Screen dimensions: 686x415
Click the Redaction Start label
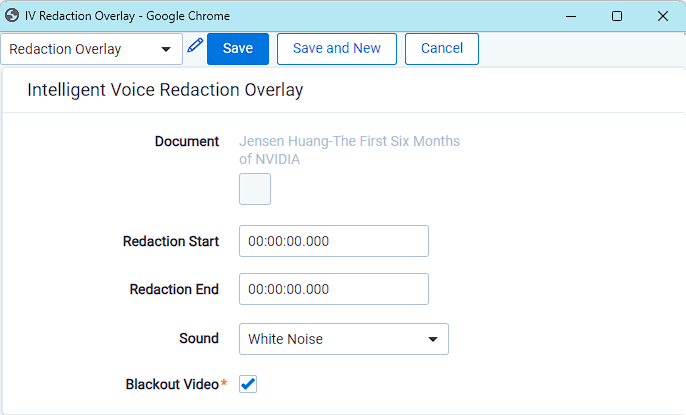(x=171, y=241)
